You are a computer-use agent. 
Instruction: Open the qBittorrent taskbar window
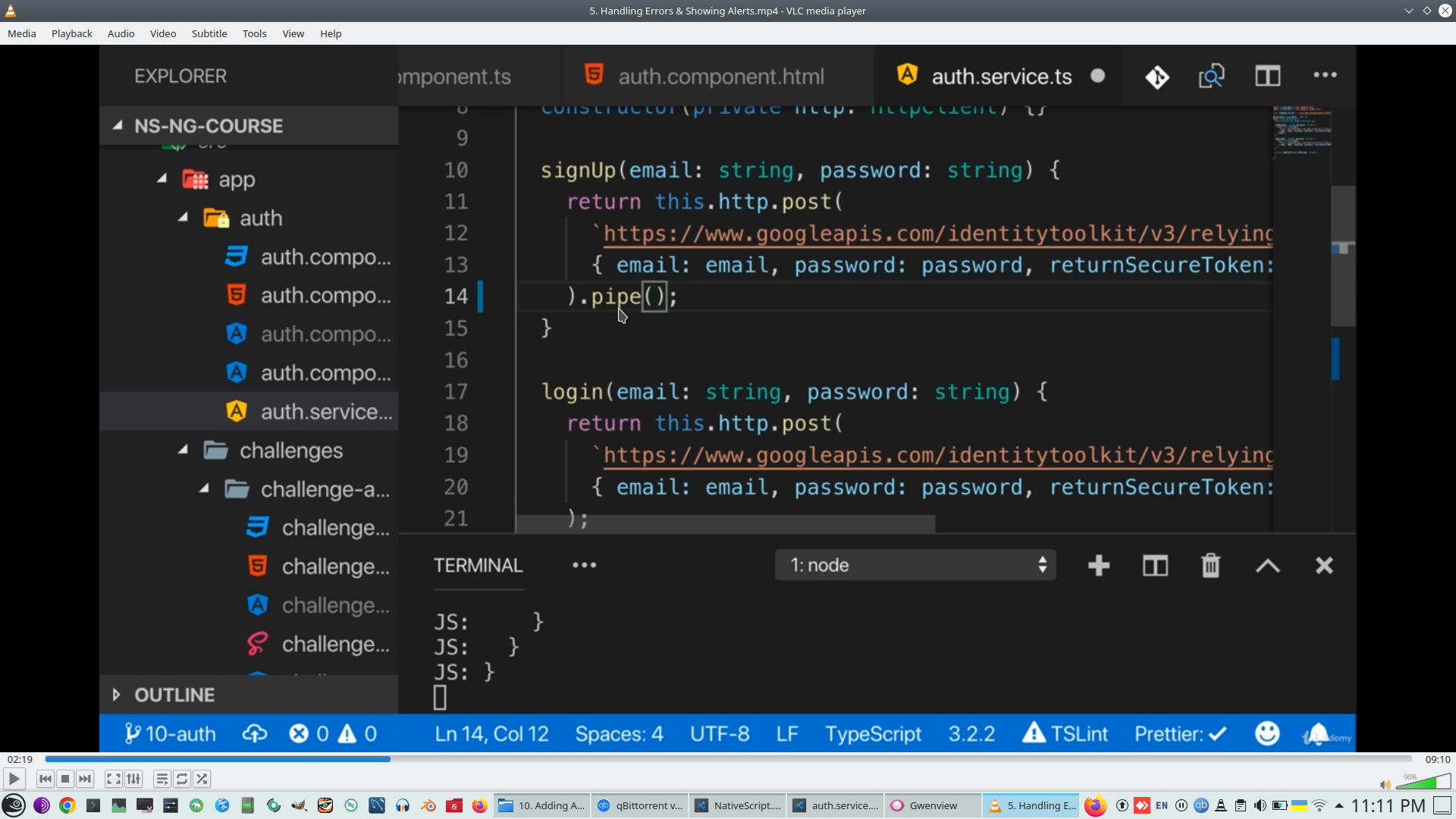click(x=641, y=805)
